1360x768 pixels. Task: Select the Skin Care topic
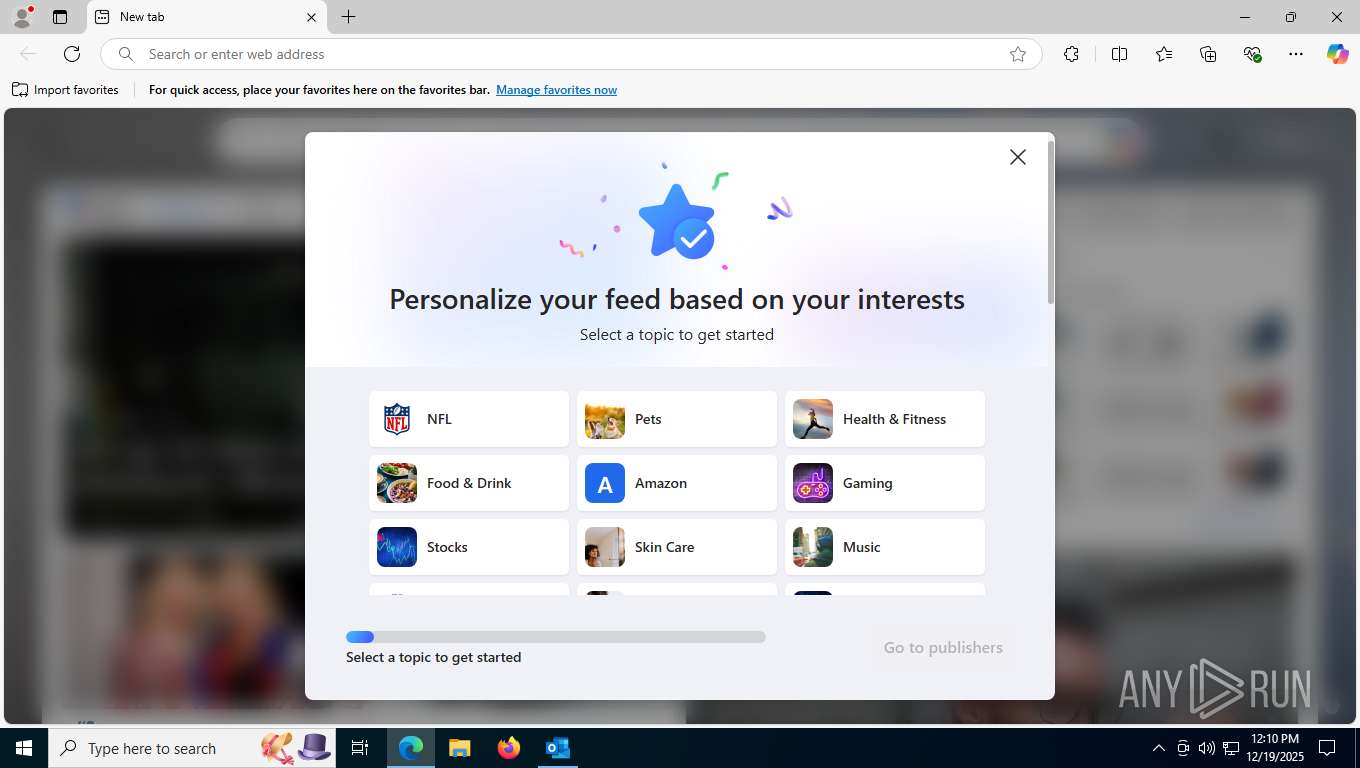tap(677, 547)
